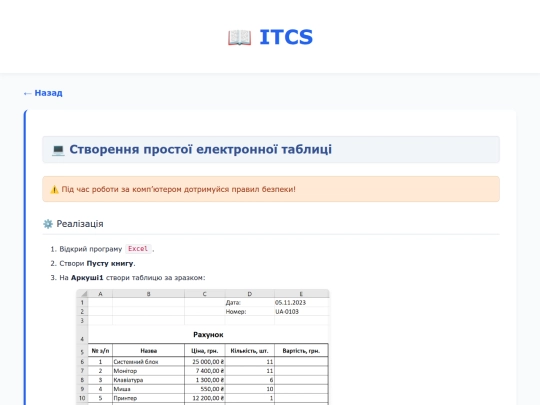Click the Excel code label
Viewport: 540px width, 405px height.
(138, 249)
